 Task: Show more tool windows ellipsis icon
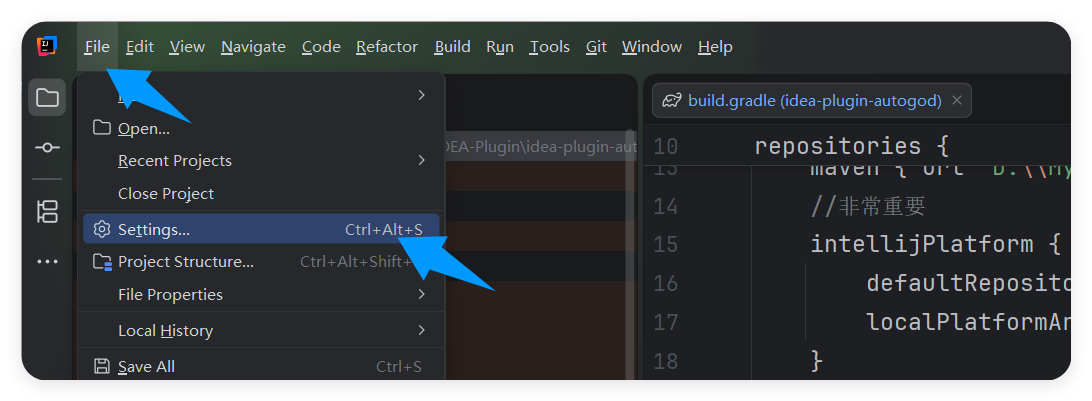(x=47, y=262)
